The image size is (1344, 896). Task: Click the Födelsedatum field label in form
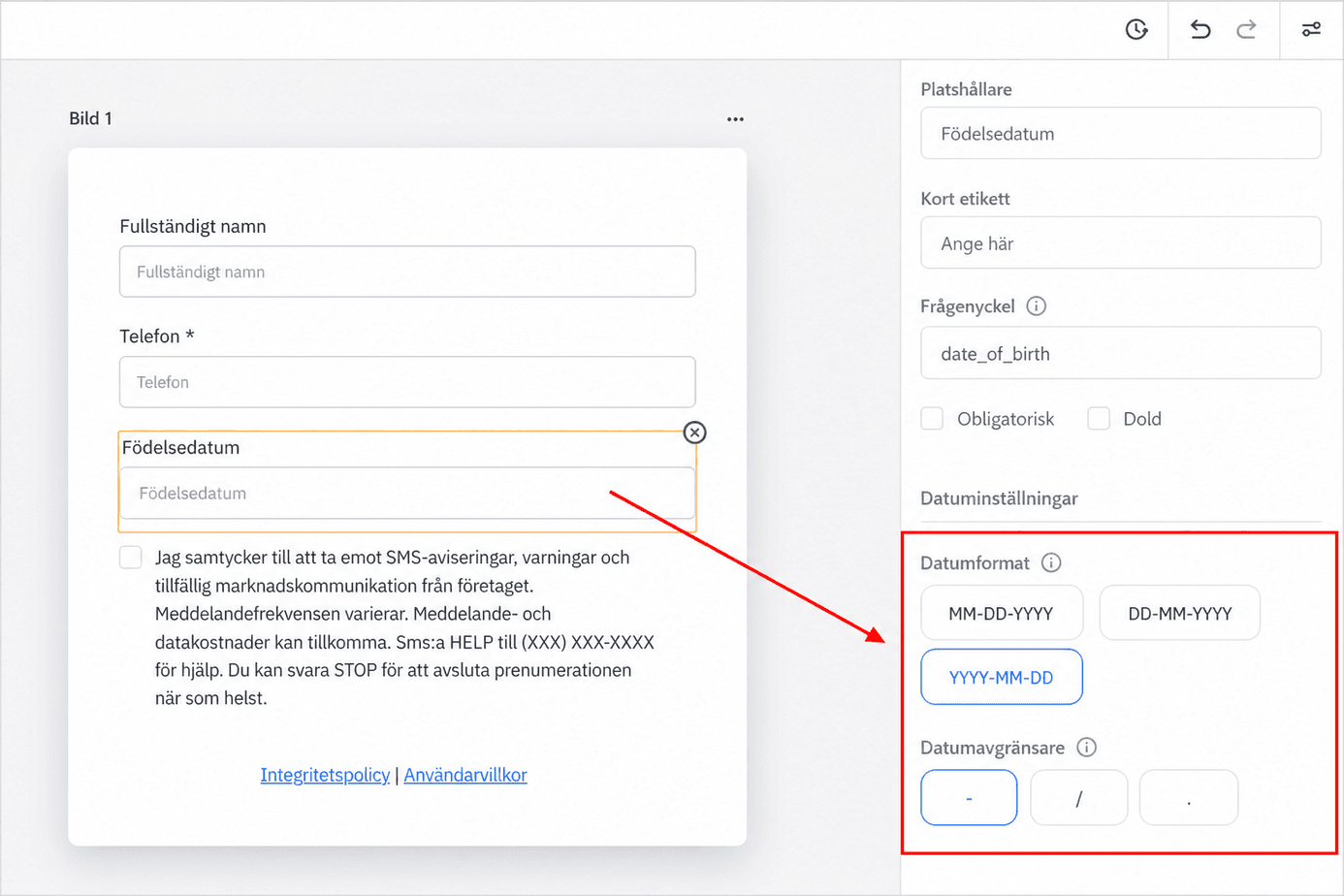(180, 447)
